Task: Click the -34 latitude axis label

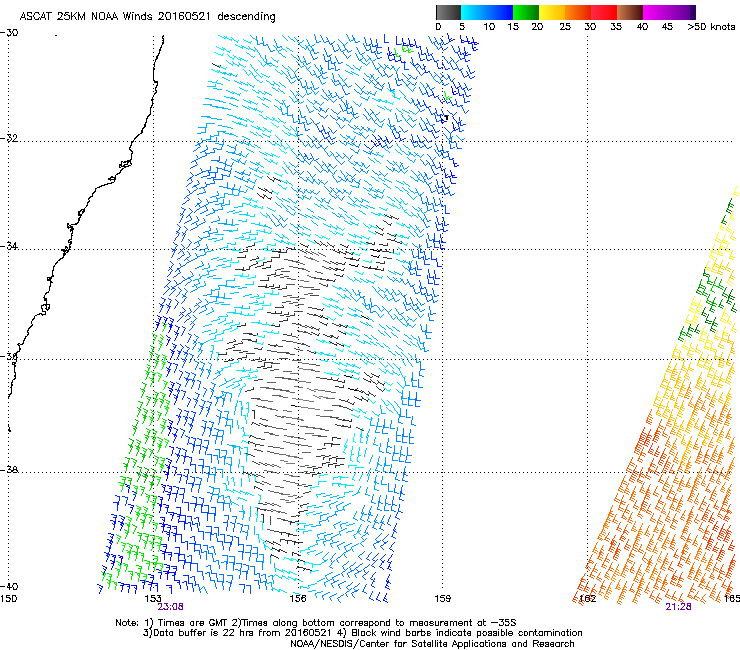Action: 9,246
